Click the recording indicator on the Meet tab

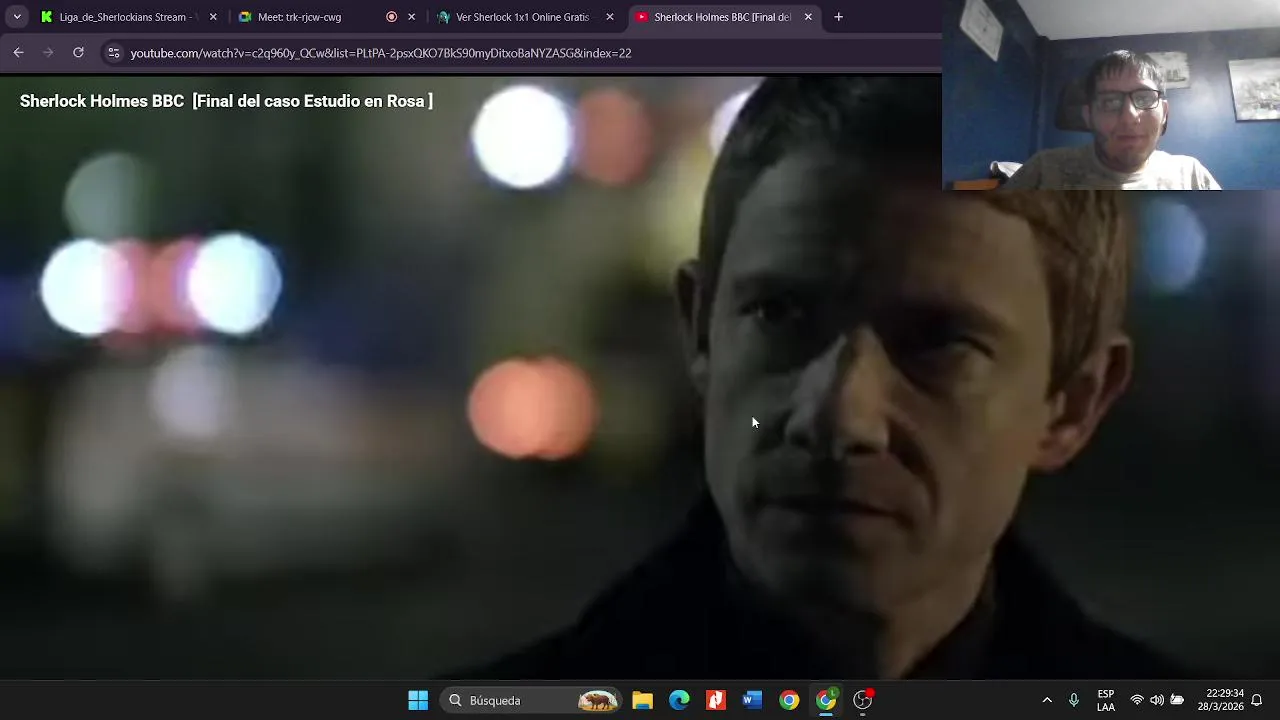[x=391, y=17]
